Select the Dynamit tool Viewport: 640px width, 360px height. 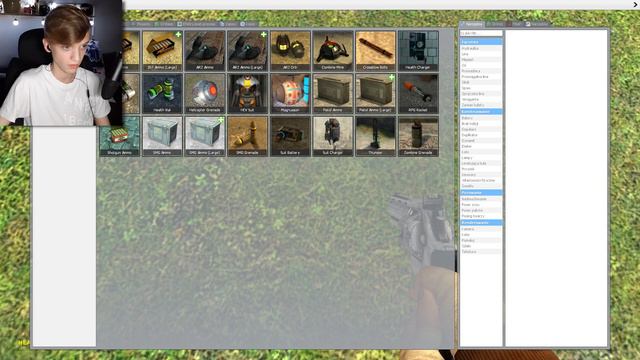tap(481, 141)
